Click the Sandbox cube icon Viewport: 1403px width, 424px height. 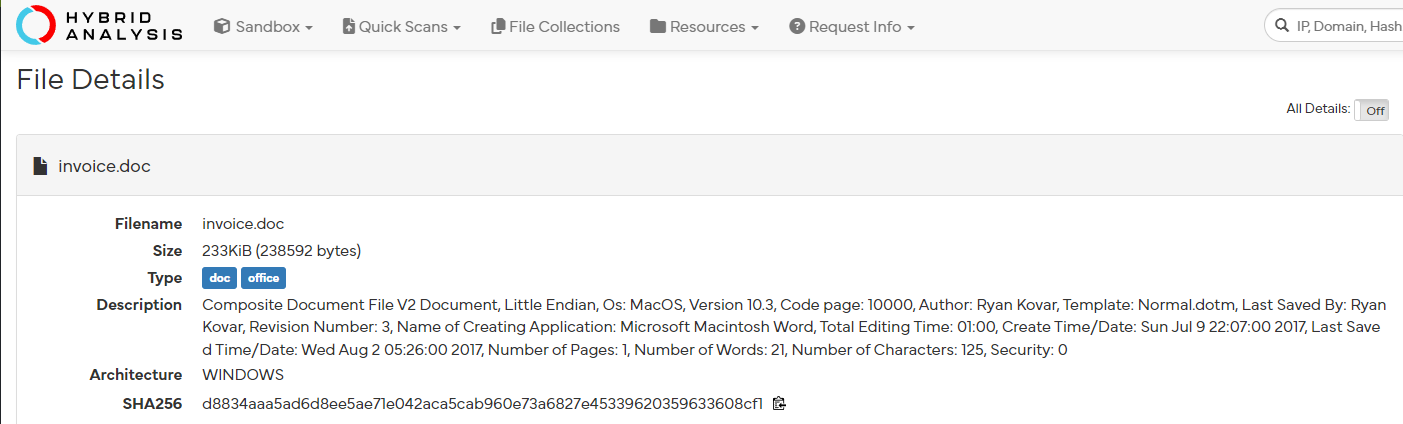click(222, 27)
